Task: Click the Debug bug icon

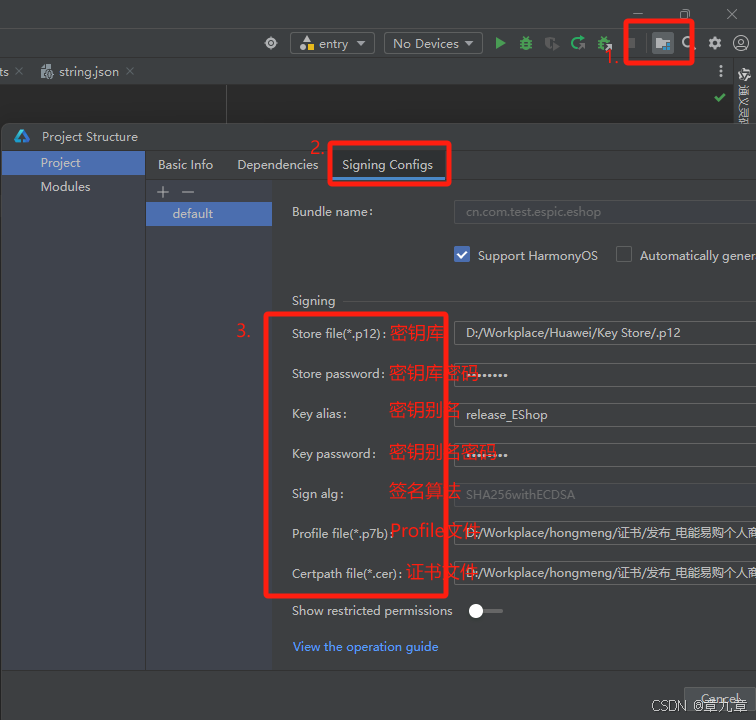Action: [526, 43]
